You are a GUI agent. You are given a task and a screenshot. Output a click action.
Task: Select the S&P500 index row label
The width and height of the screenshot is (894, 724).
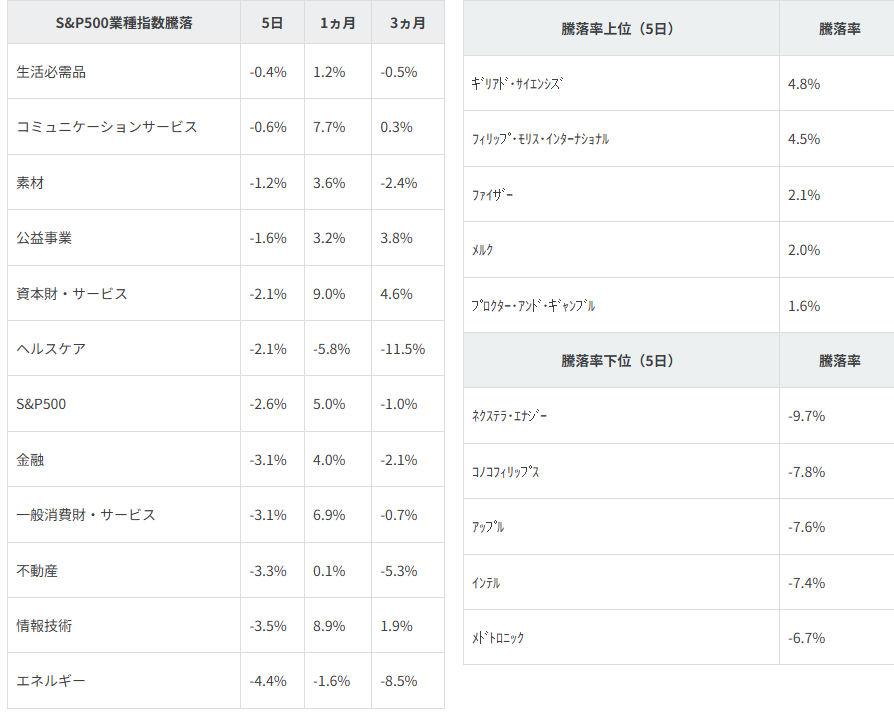pos(41,404)
